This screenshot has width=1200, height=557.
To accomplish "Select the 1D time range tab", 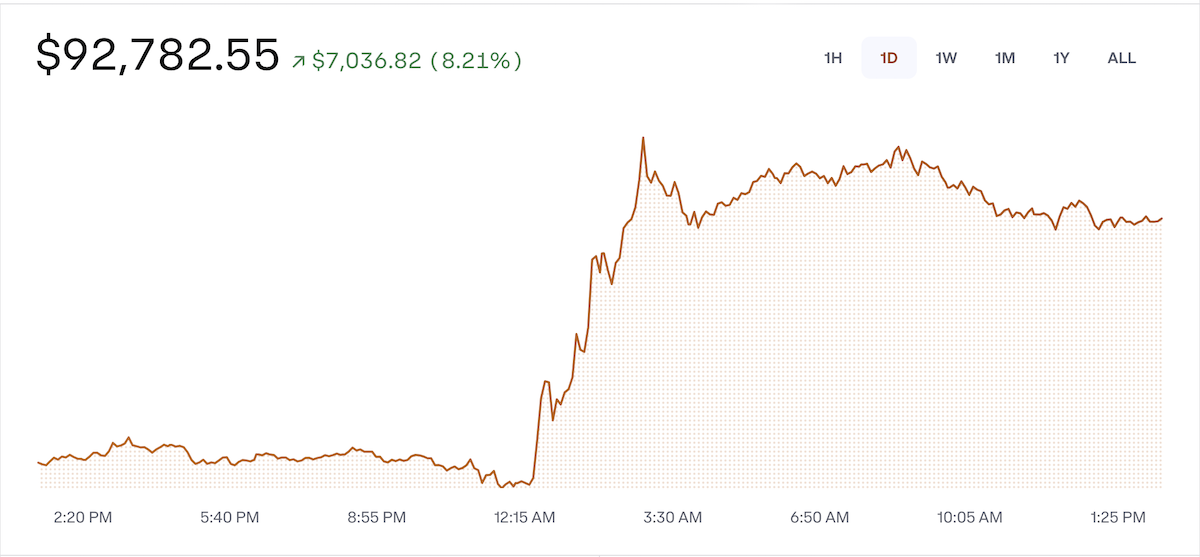I will pos(889,58).
